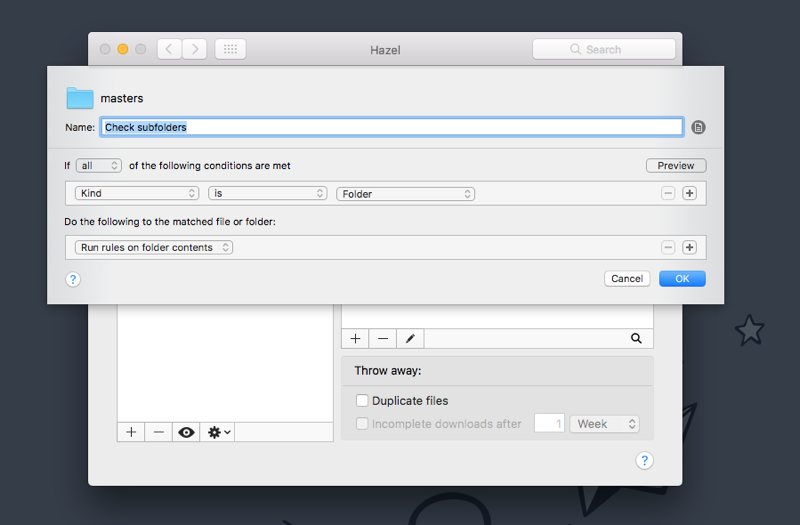Go forward in System Preferences
The width and height of the screenshot is (800, 525).
194,49
